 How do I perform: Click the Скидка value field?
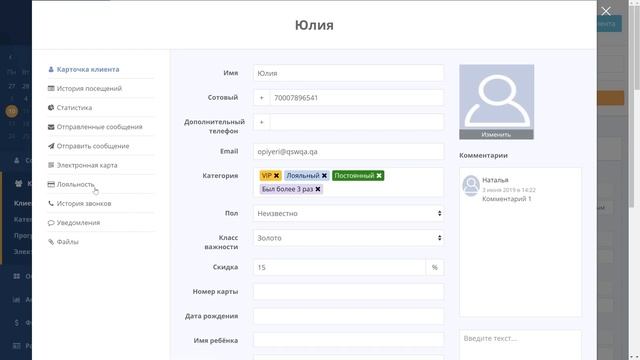pos(339,267)
